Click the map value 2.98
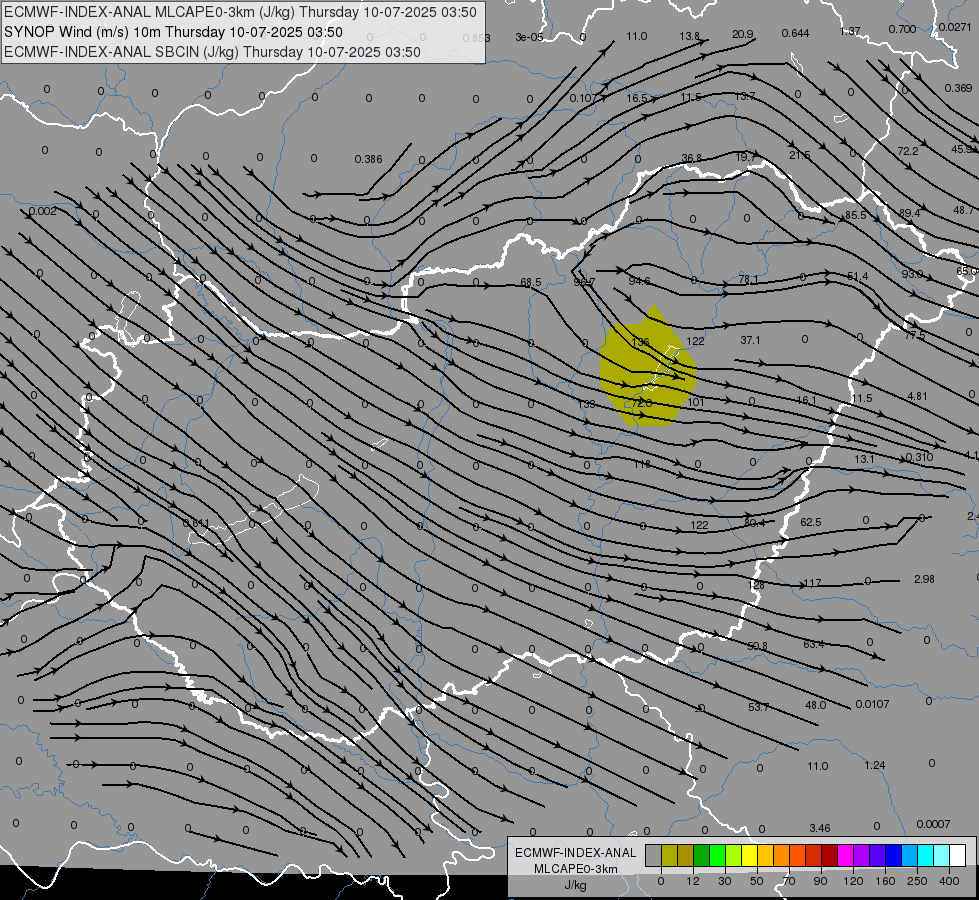 click(x=924, y=579)
